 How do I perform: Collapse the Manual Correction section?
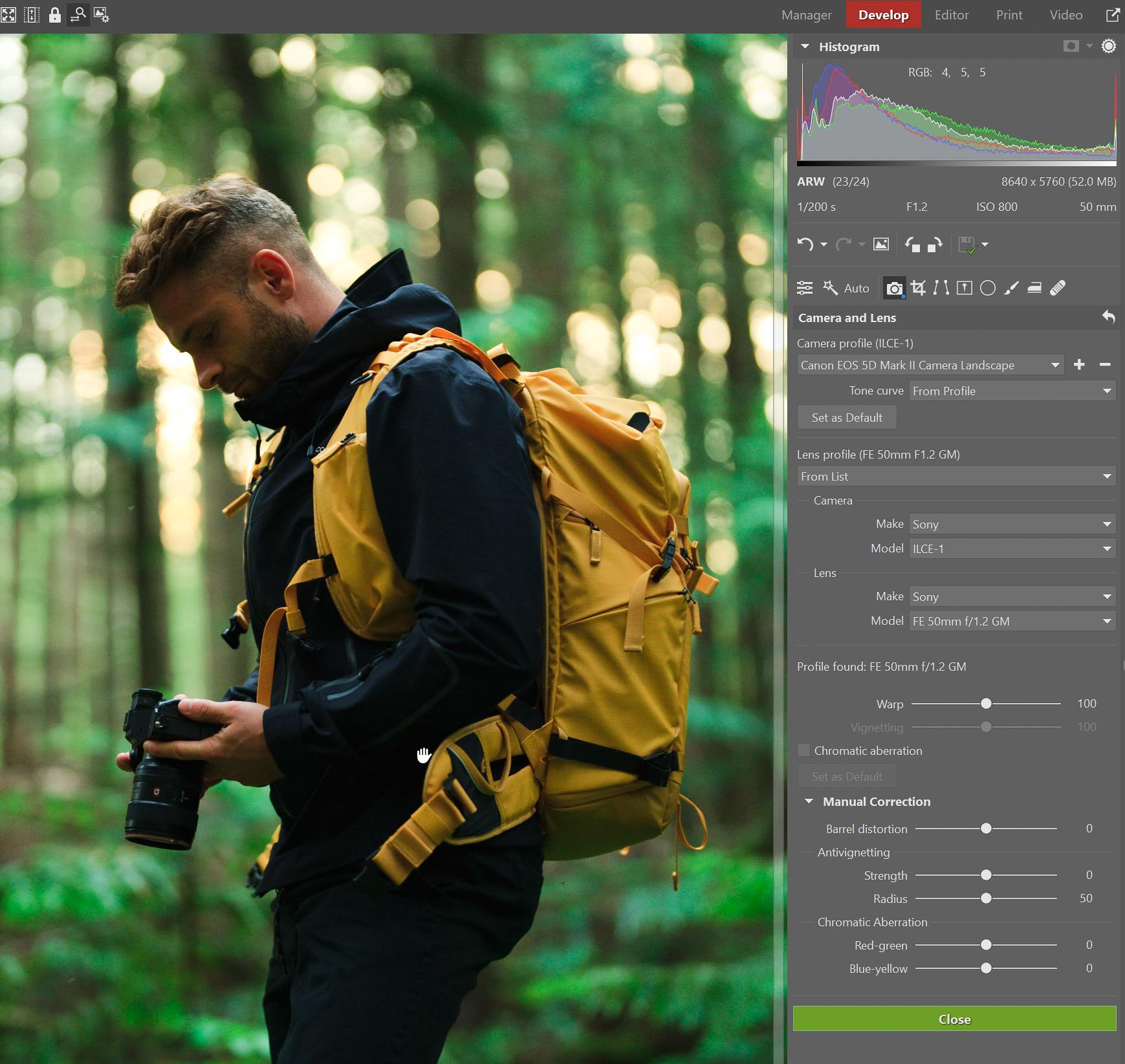(x=808, y=801)
